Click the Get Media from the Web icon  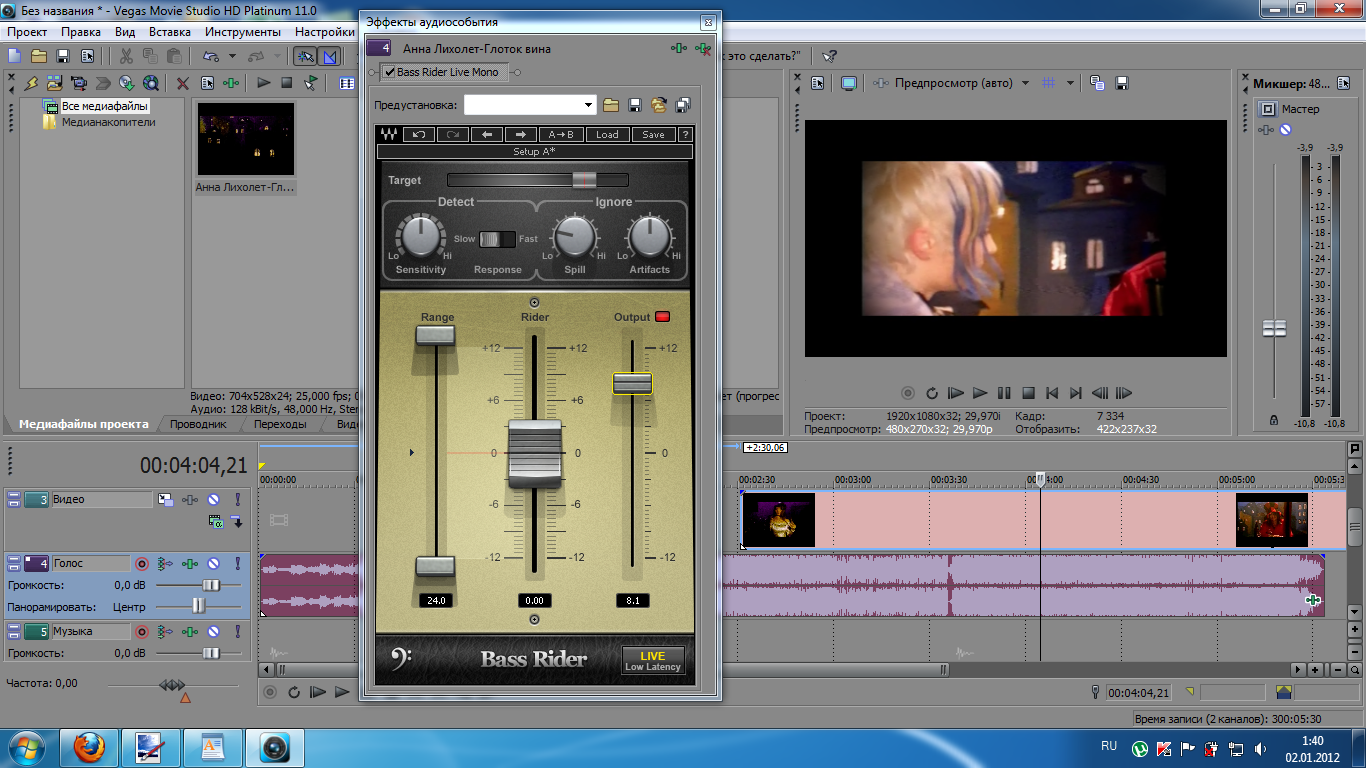[x=150, y=83]
